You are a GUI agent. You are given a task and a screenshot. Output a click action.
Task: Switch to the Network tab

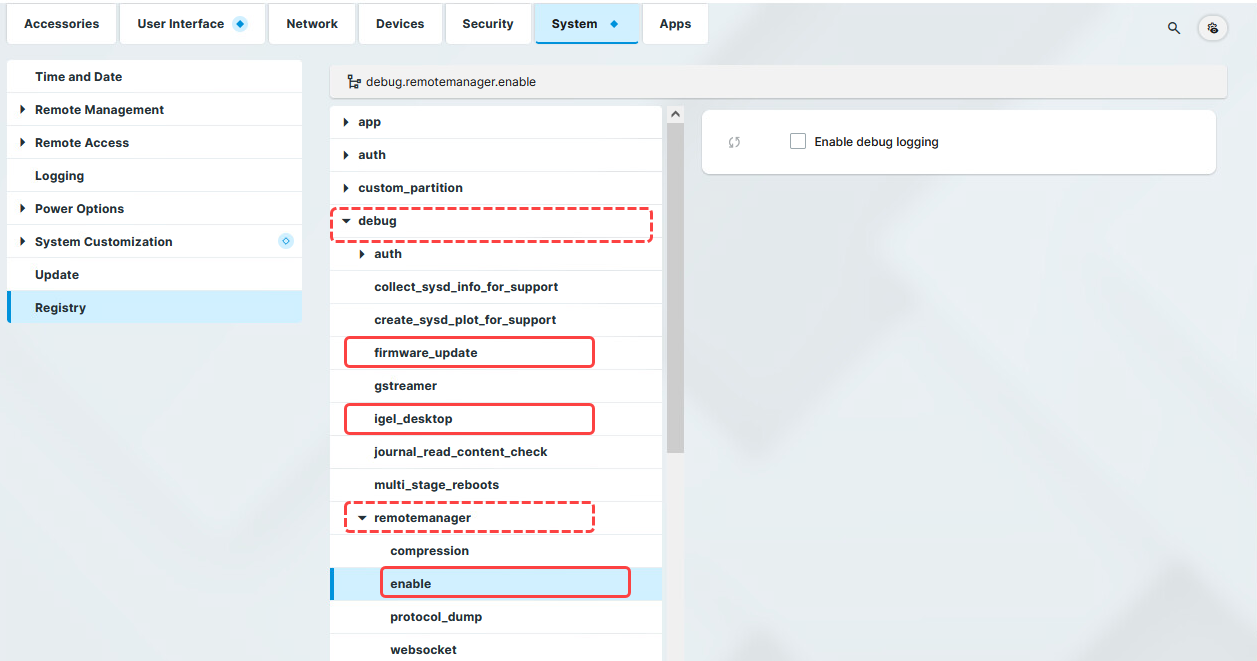coord(311,22)
